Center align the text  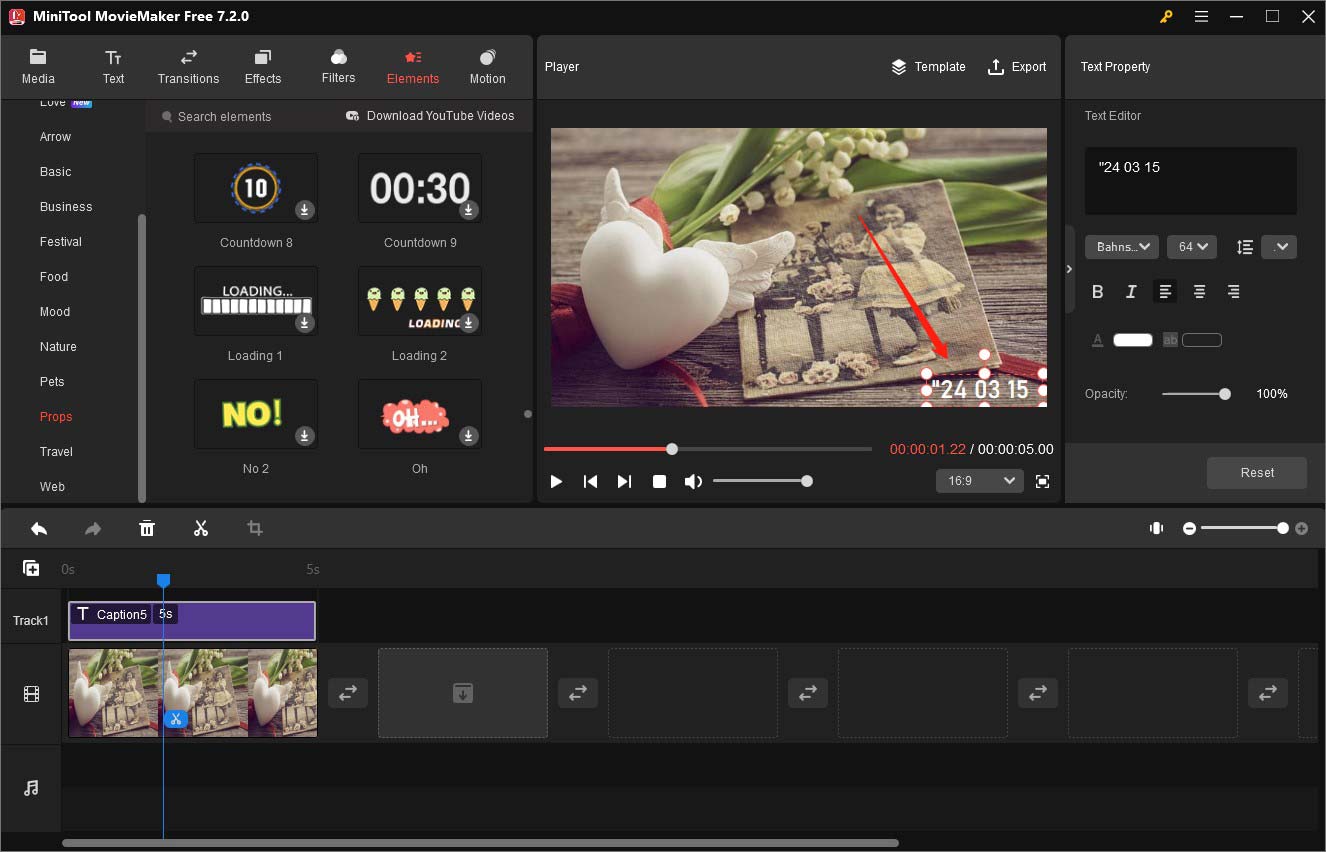(1199, 292)
